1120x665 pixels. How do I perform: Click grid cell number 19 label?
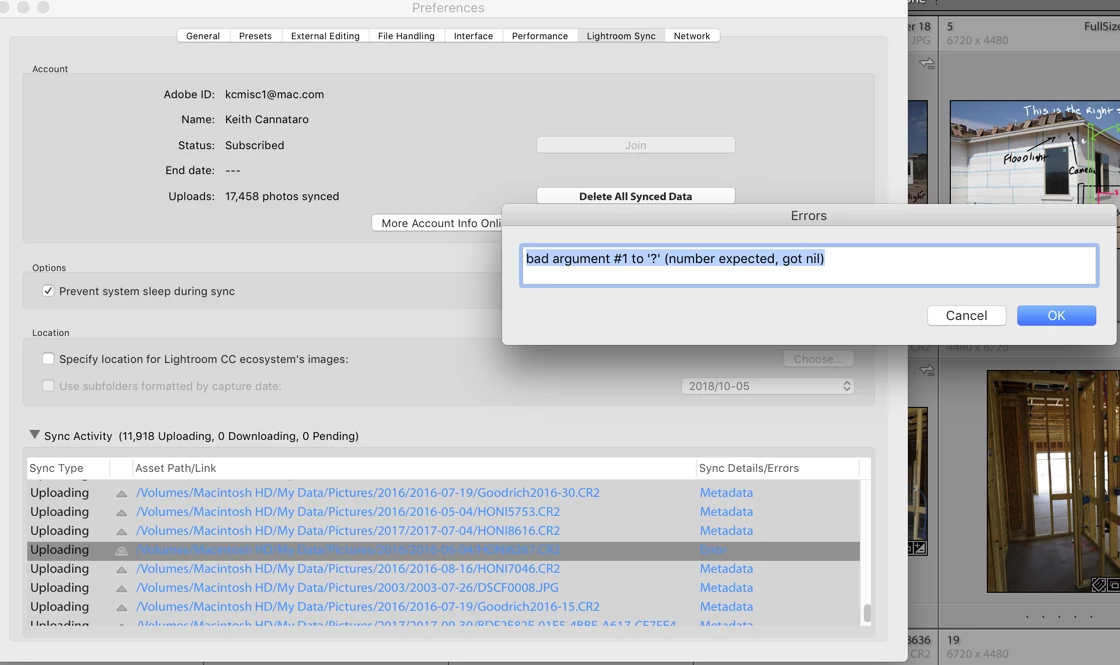(953, 640)
